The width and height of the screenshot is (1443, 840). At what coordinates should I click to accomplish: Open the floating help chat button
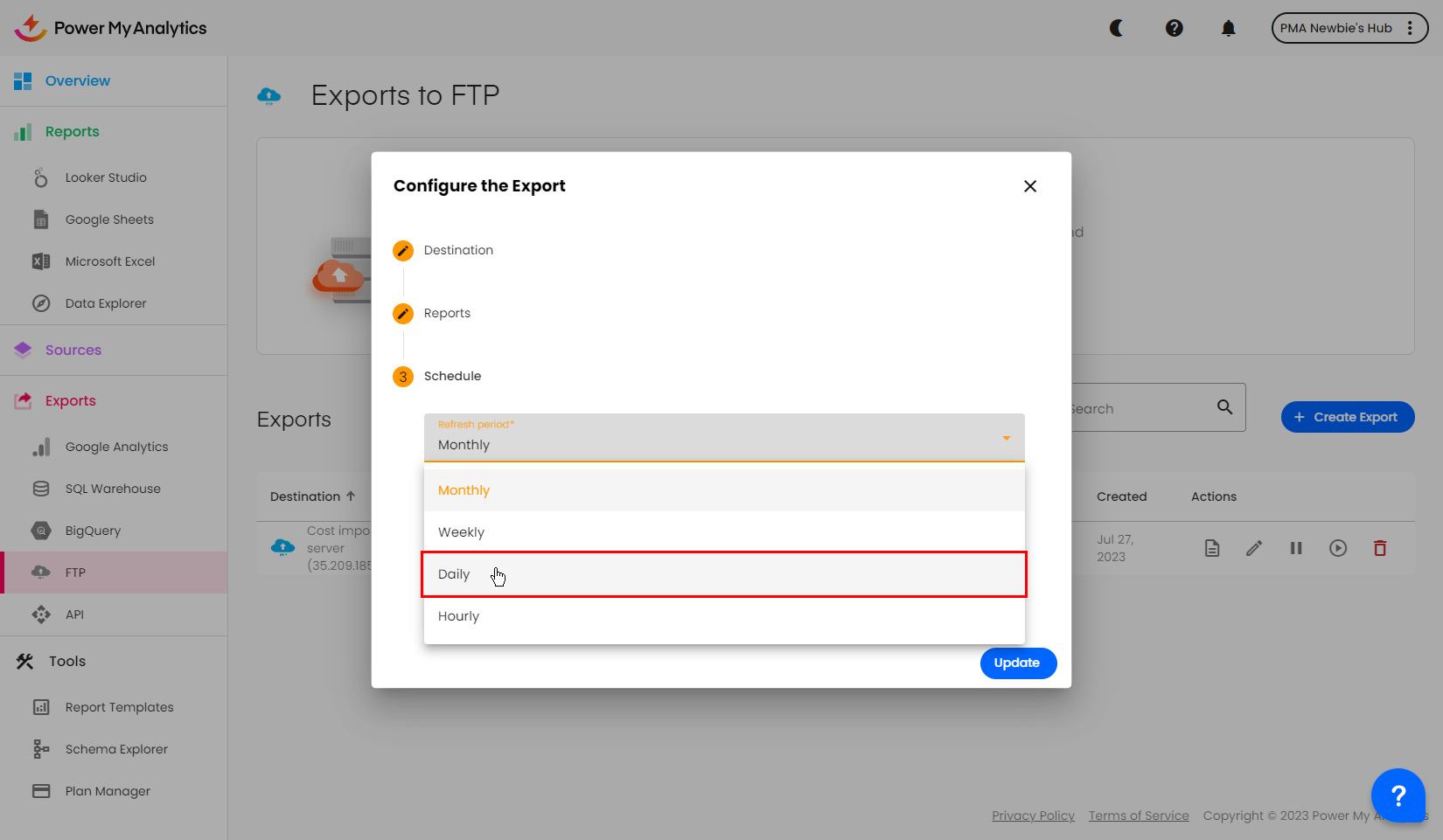[x=1398, y=795]
